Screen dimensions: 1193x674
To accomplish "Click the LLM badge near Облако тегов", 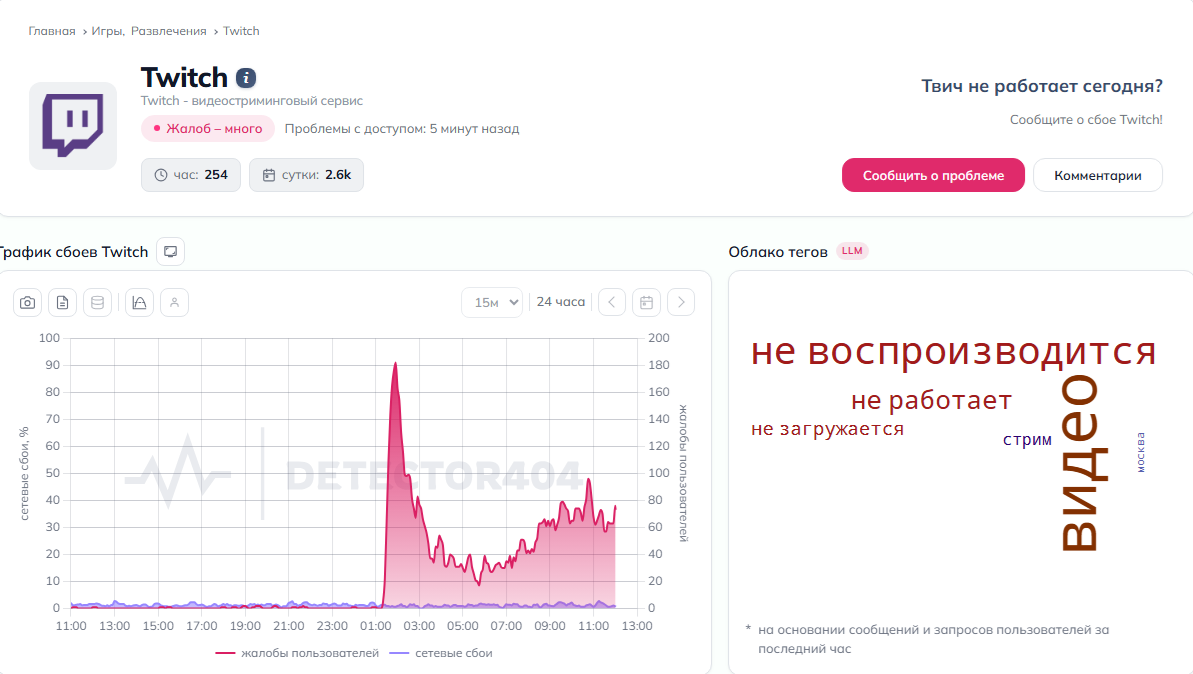I will click(852, 251).
